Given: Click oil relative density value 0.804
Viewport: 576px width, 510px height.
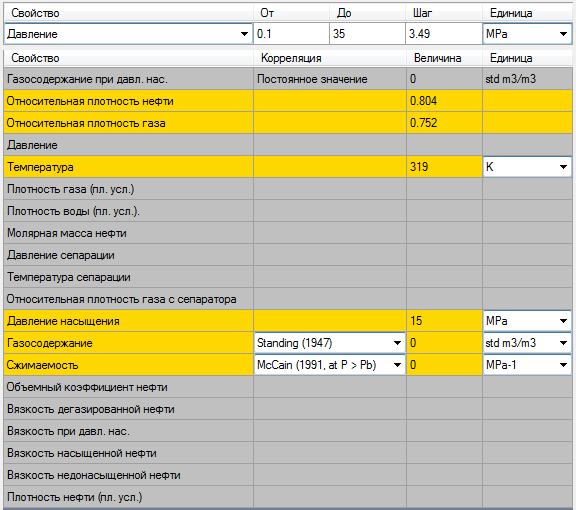Looking at the screenshot, I should [x=444, y=101].
